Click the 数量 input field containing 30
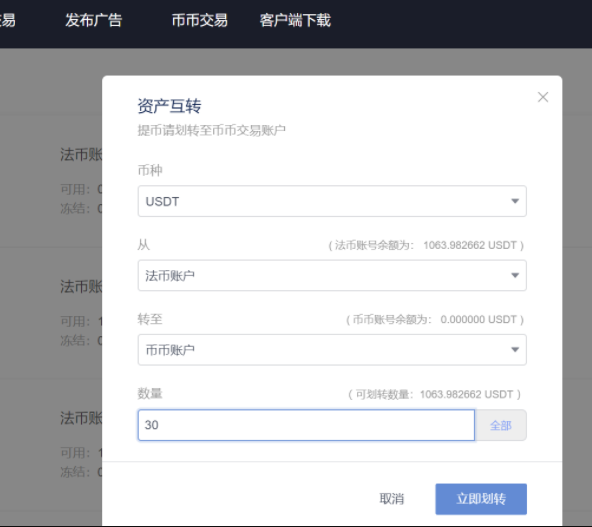 click(306, 425)
